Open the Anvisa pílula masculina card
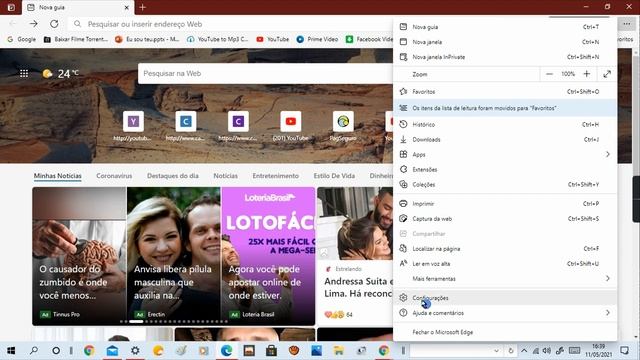 (x=173, y=256)
